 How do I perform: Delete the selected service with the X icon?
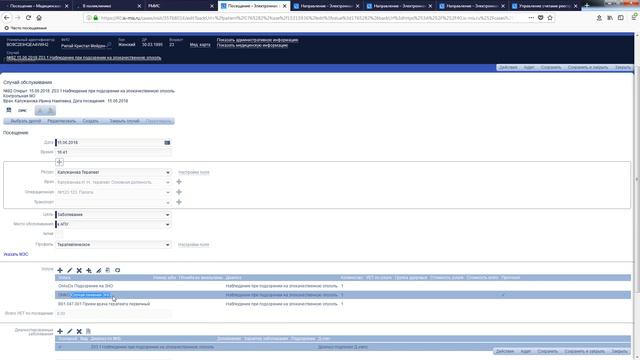79,270
